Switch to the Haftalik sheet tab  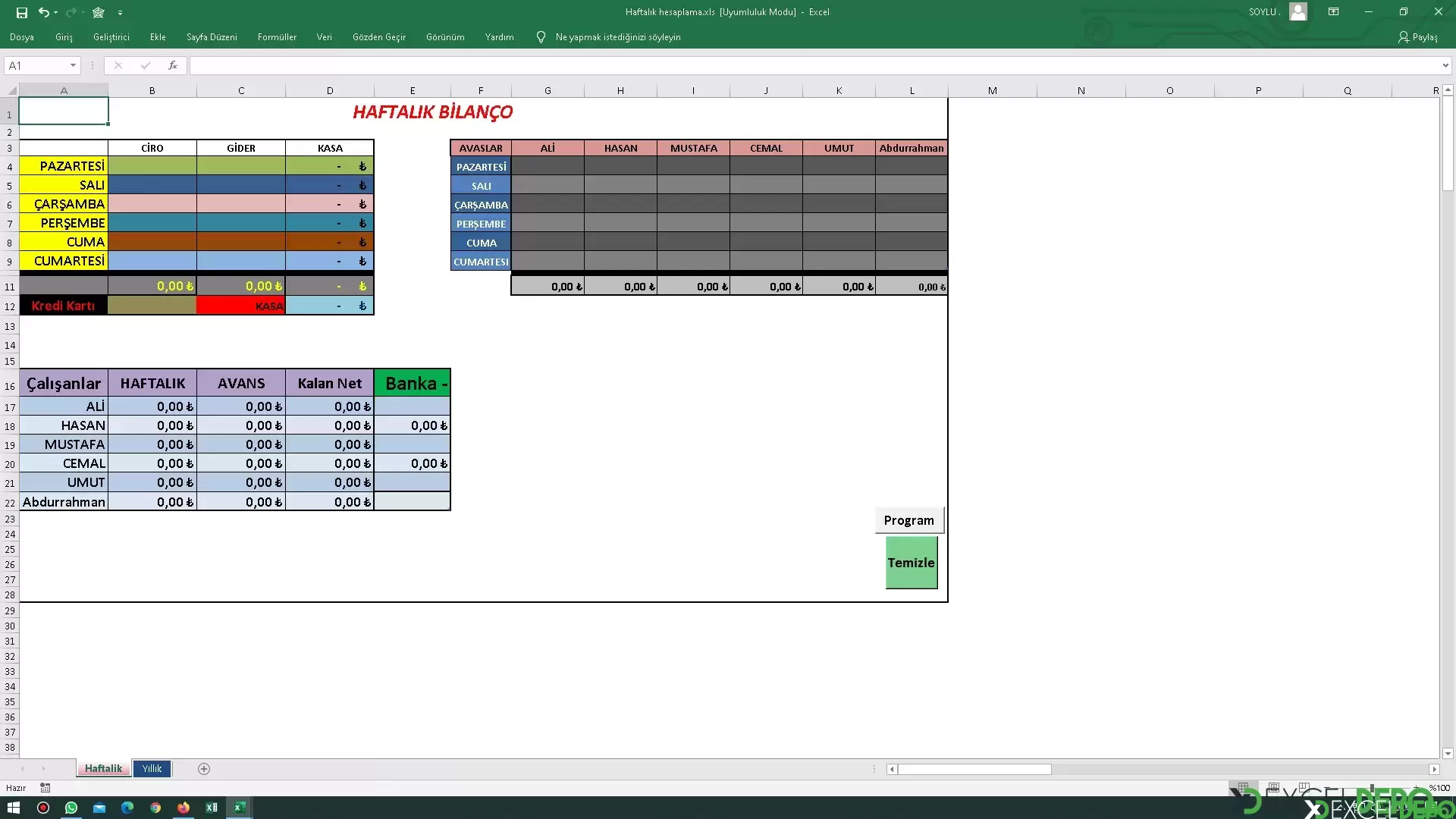click(x=103, y=768)
